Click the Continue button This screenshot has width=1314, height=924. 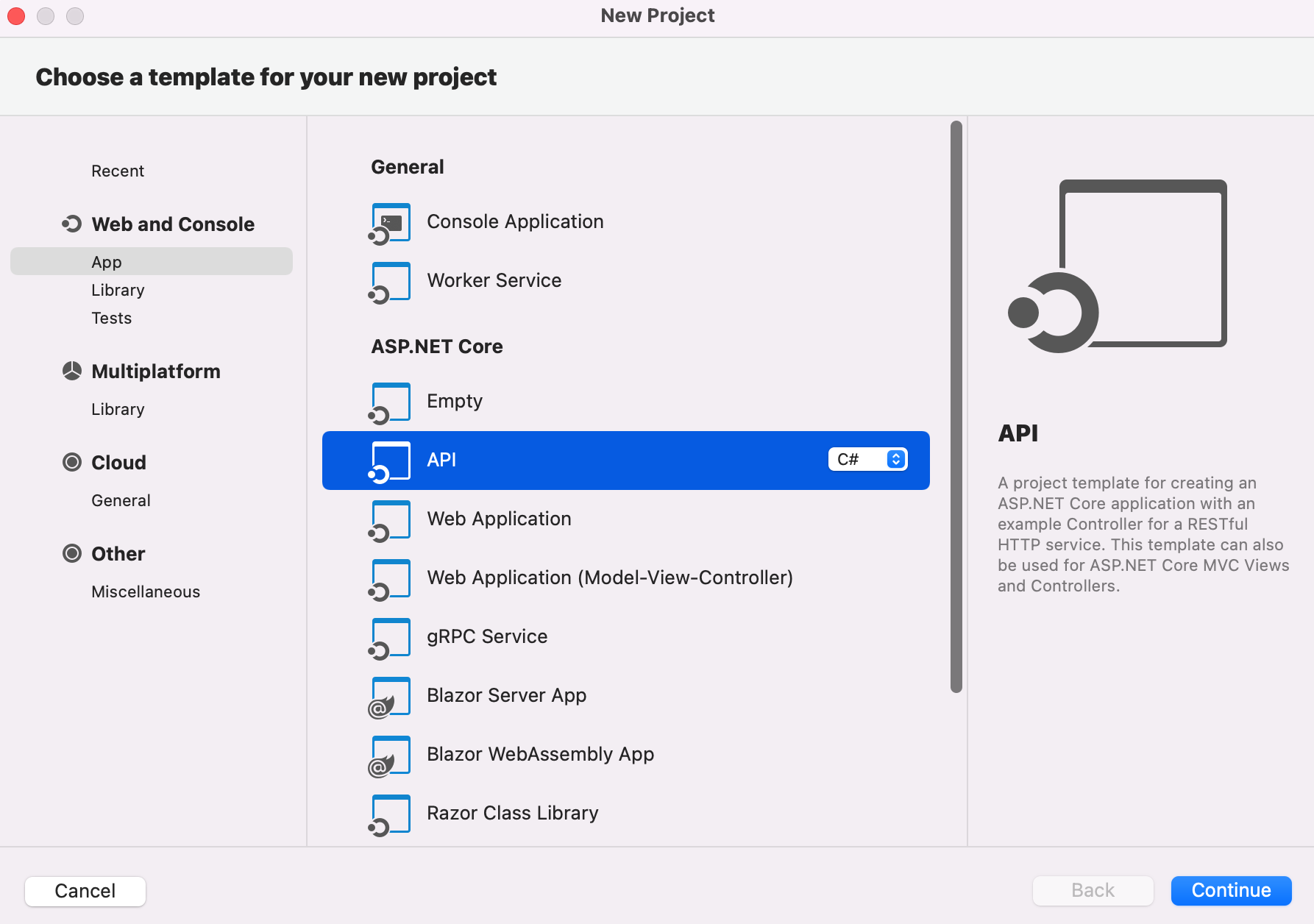[x=1231, y=890]
